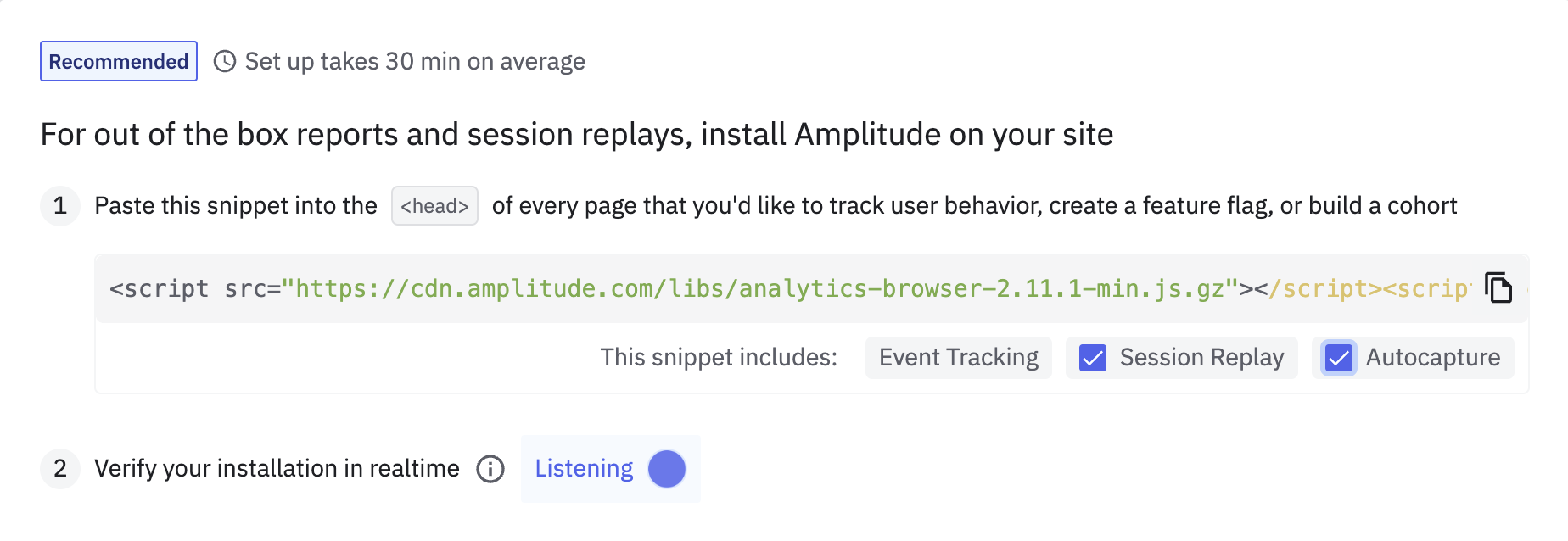Viewport: 1568px width, 541px height.
Task: Select the Event Tracking chip
Action: pos(958,358)
